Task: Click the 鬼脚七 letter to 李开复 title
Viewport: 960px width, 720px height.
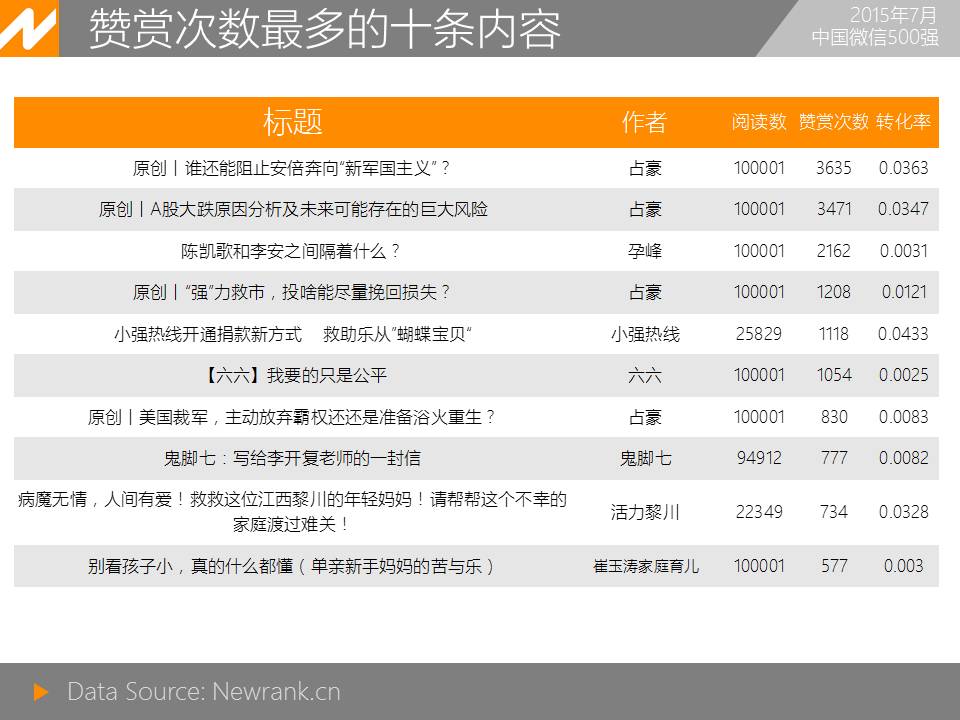Action: tap(292, 458)
